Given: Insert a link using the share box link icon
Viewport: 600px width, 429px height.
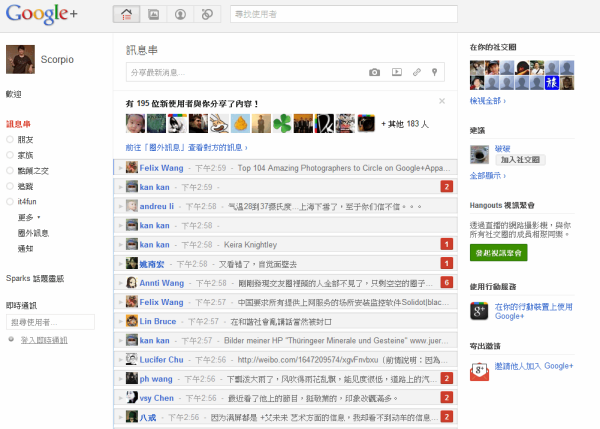Looking at the screenshot, I should (416, 72).
